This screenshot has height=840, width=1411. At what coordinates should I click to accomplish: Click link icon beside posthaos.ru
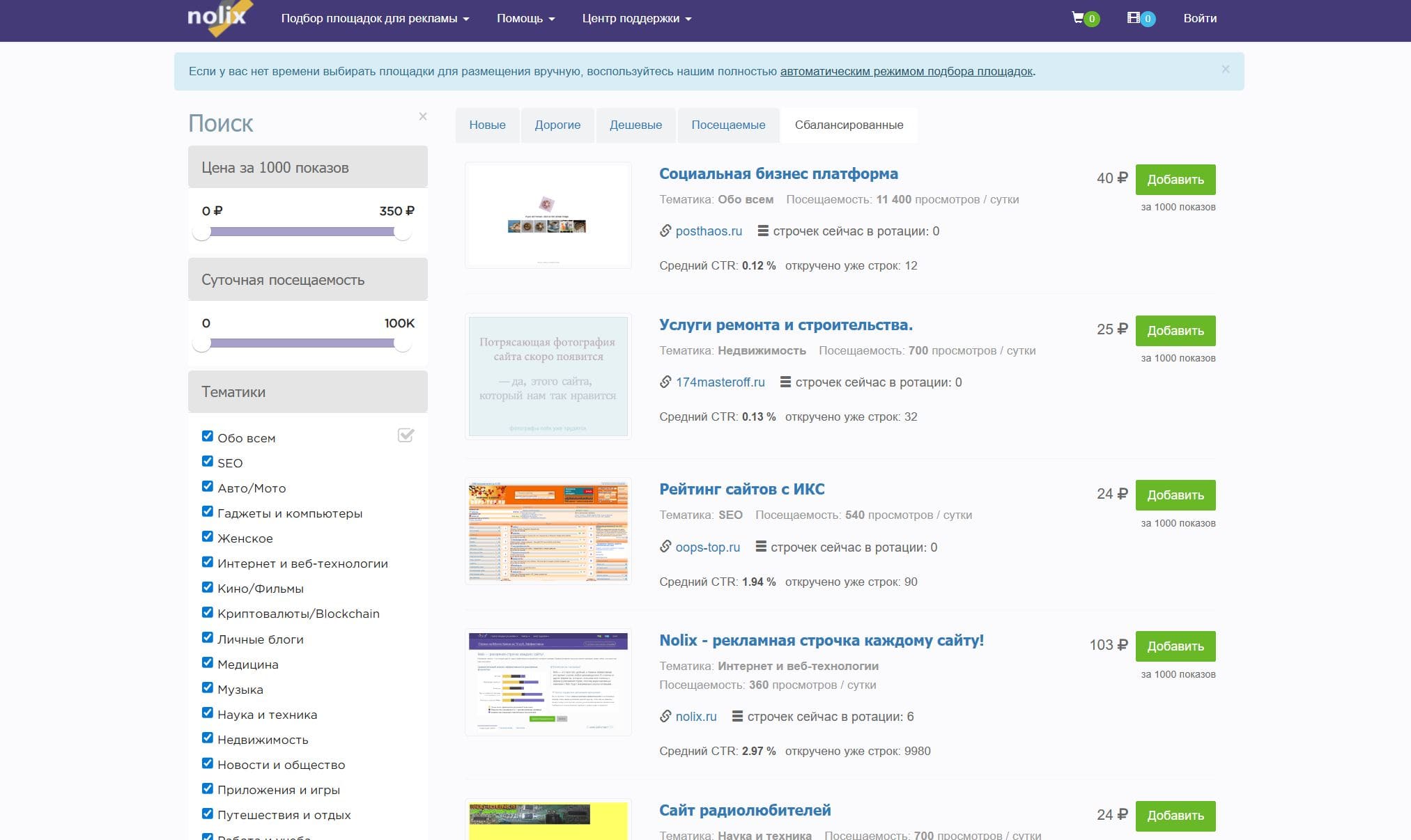tap(665, 231)
